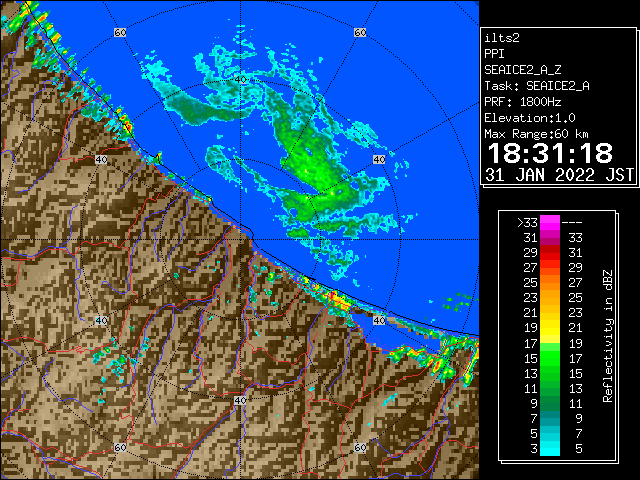Pick the magenta >33 dBZ swatch
640x480 pixels.
[x=550, y=222]
